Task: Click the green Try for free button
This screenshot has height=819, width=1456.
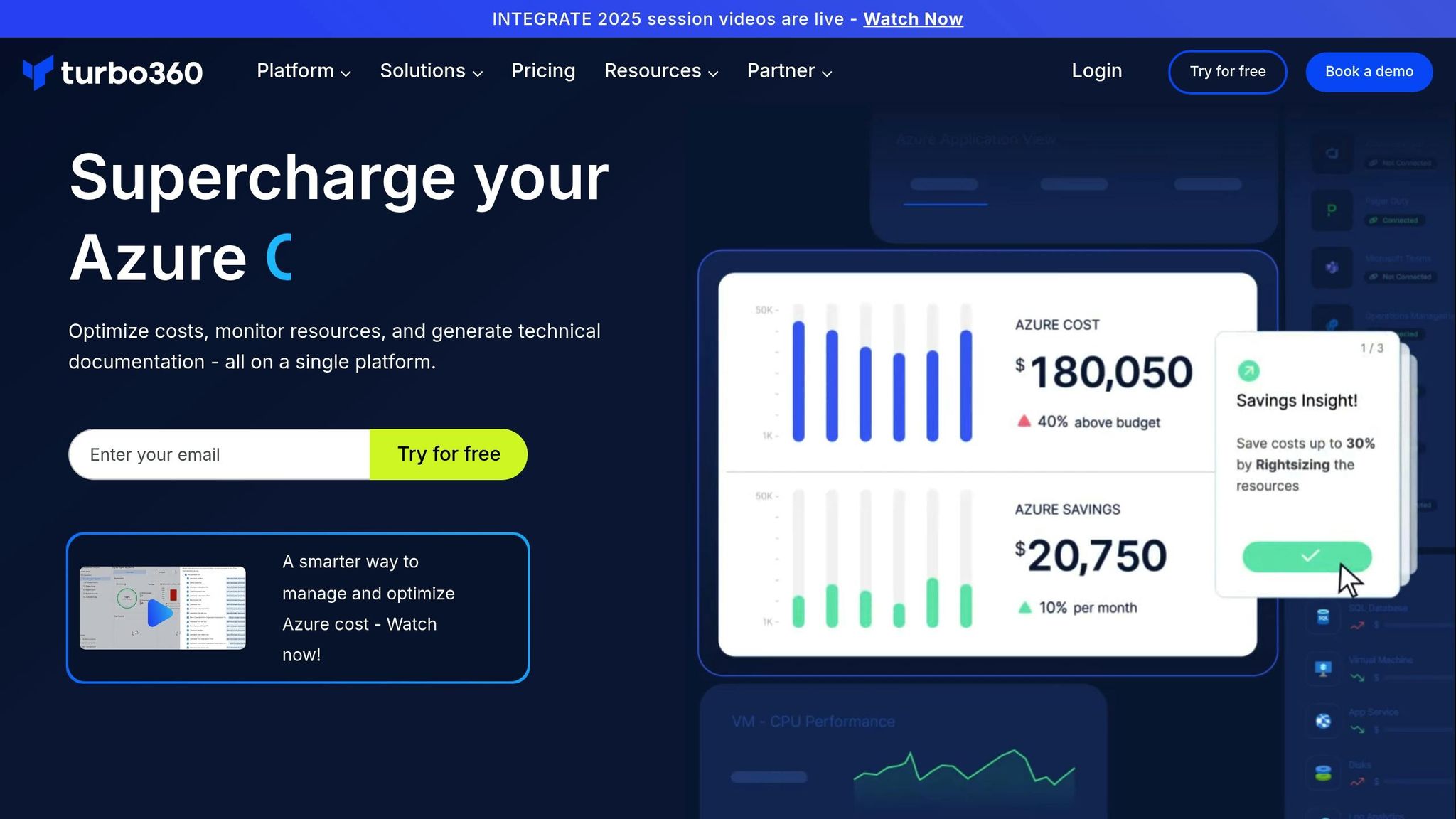Action: tap(449, 454)
